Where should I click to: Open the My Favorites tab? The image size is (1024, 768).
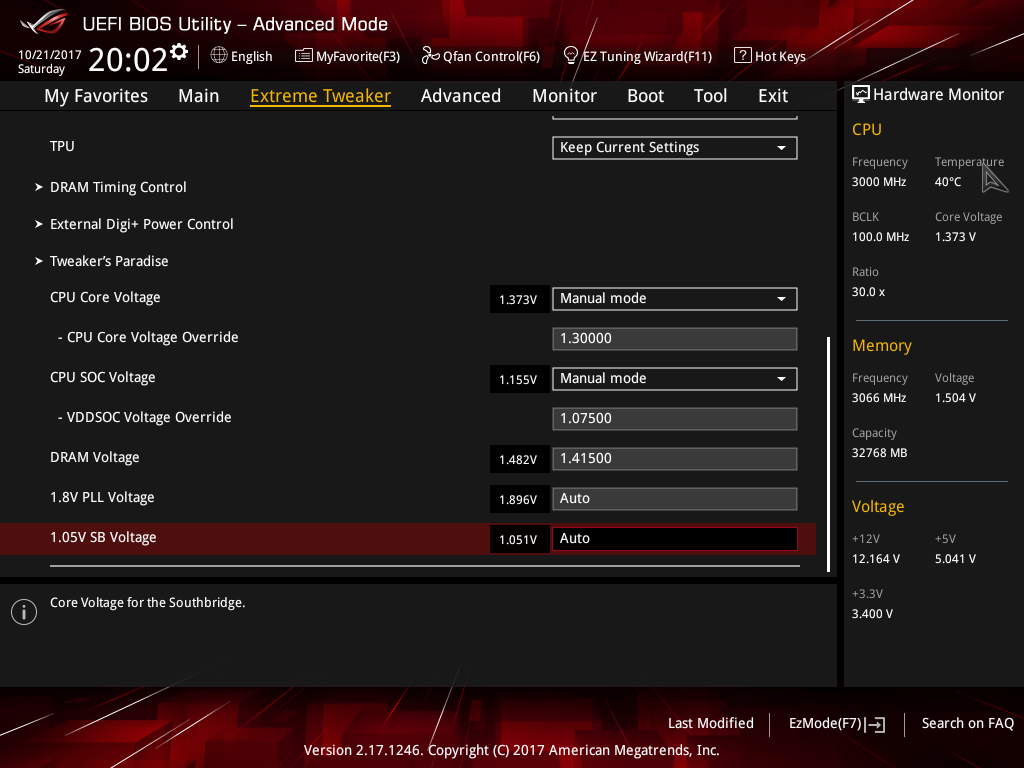96,96
